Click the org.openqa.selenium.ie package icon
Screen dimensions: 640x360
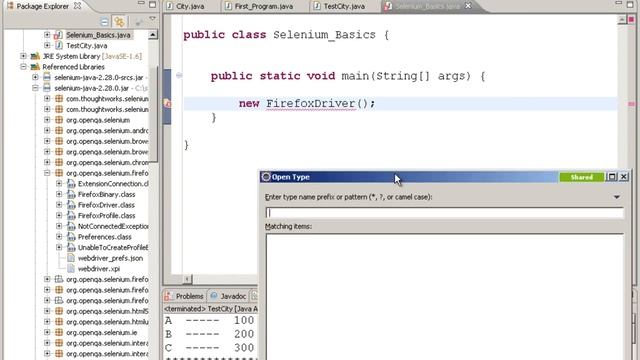59,332
